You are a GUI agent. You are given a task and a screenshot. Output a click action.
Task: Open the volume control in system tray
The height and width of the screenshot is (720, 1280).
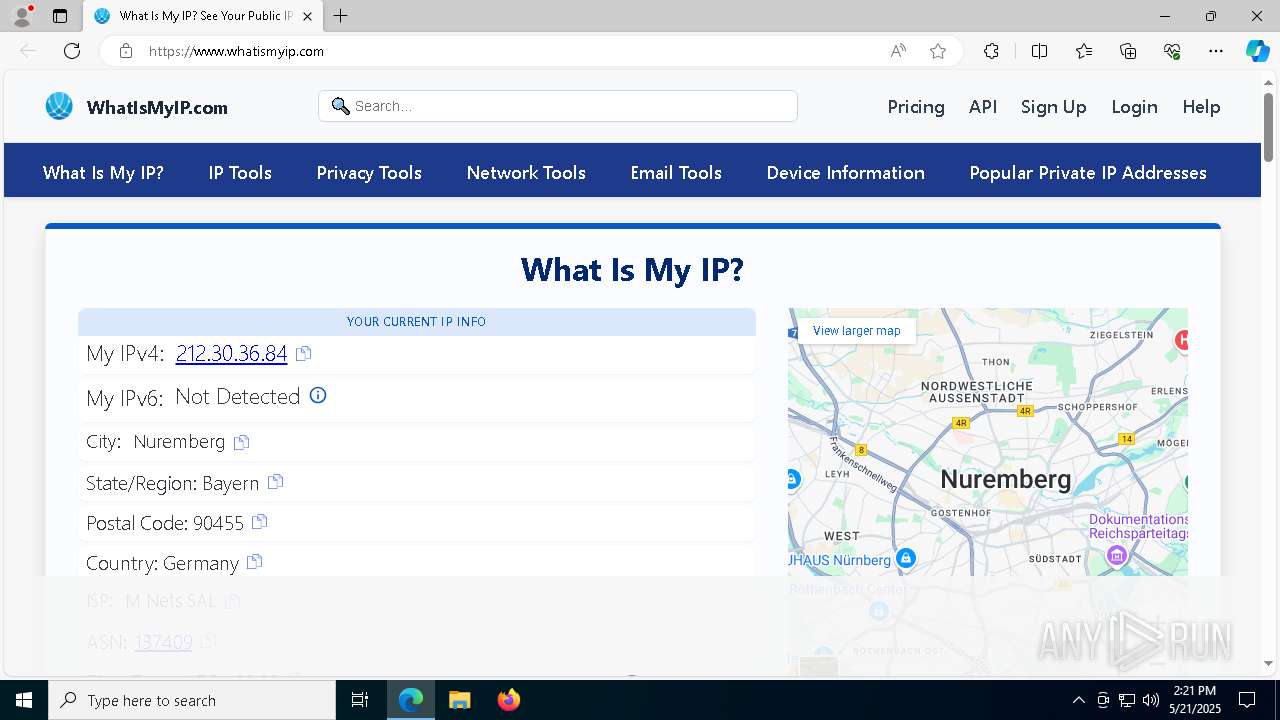(1151, 700)
